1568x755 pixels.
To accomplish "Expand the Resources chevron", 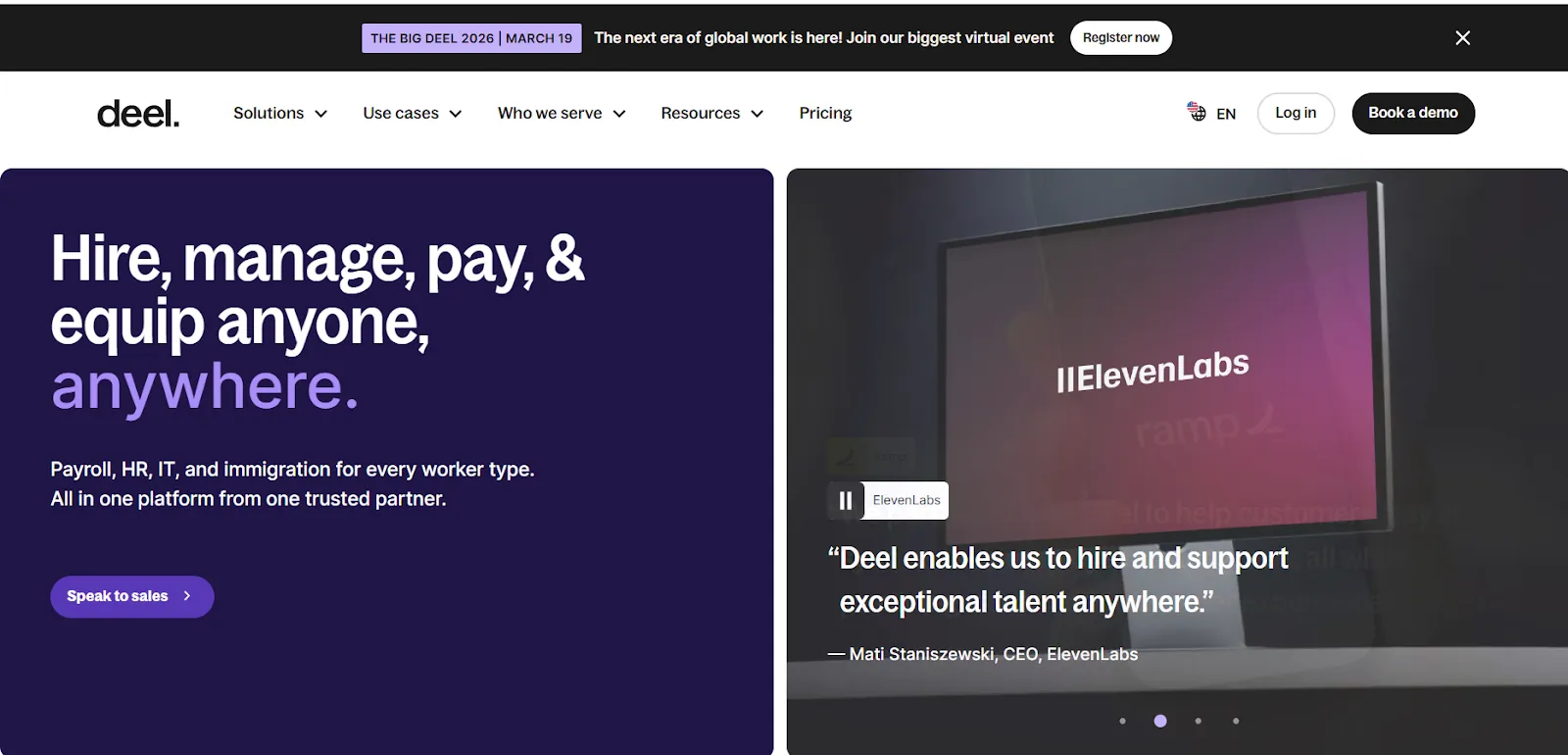I will click(758, 114).
